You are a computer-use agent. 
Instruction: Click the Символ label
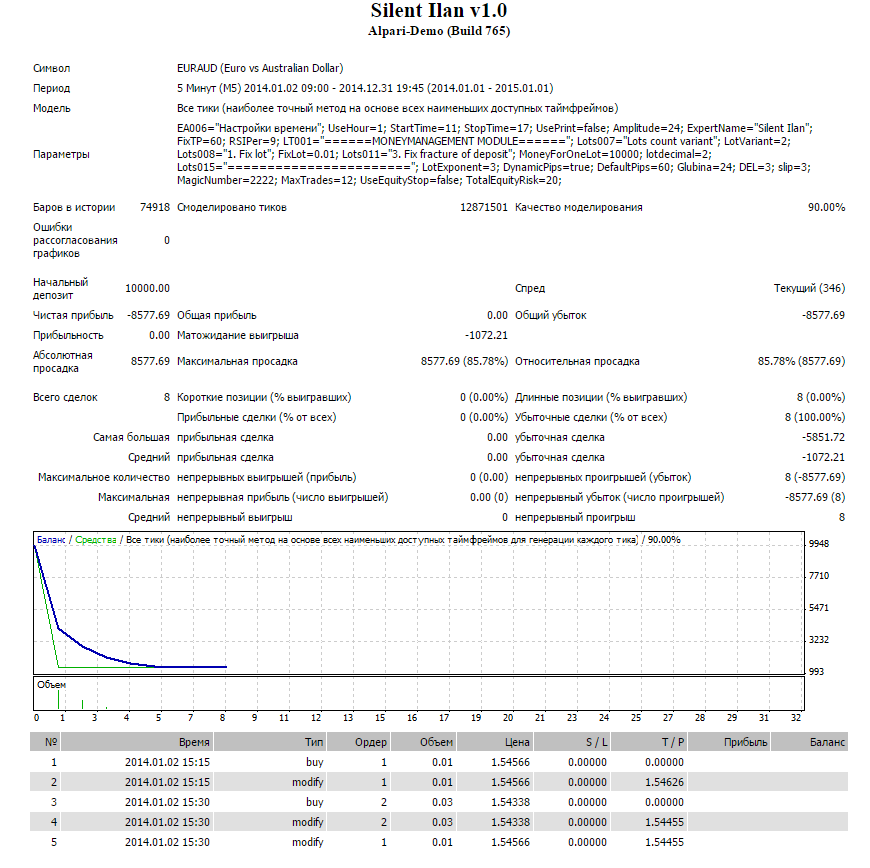point(51,68)
